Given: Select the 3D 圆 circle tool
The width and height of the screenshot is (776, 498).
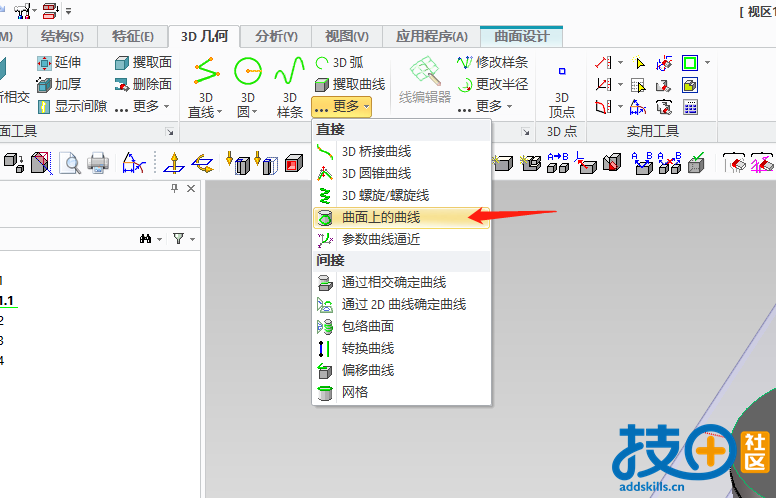Looking at the screenshot, I should pos(247,72).
